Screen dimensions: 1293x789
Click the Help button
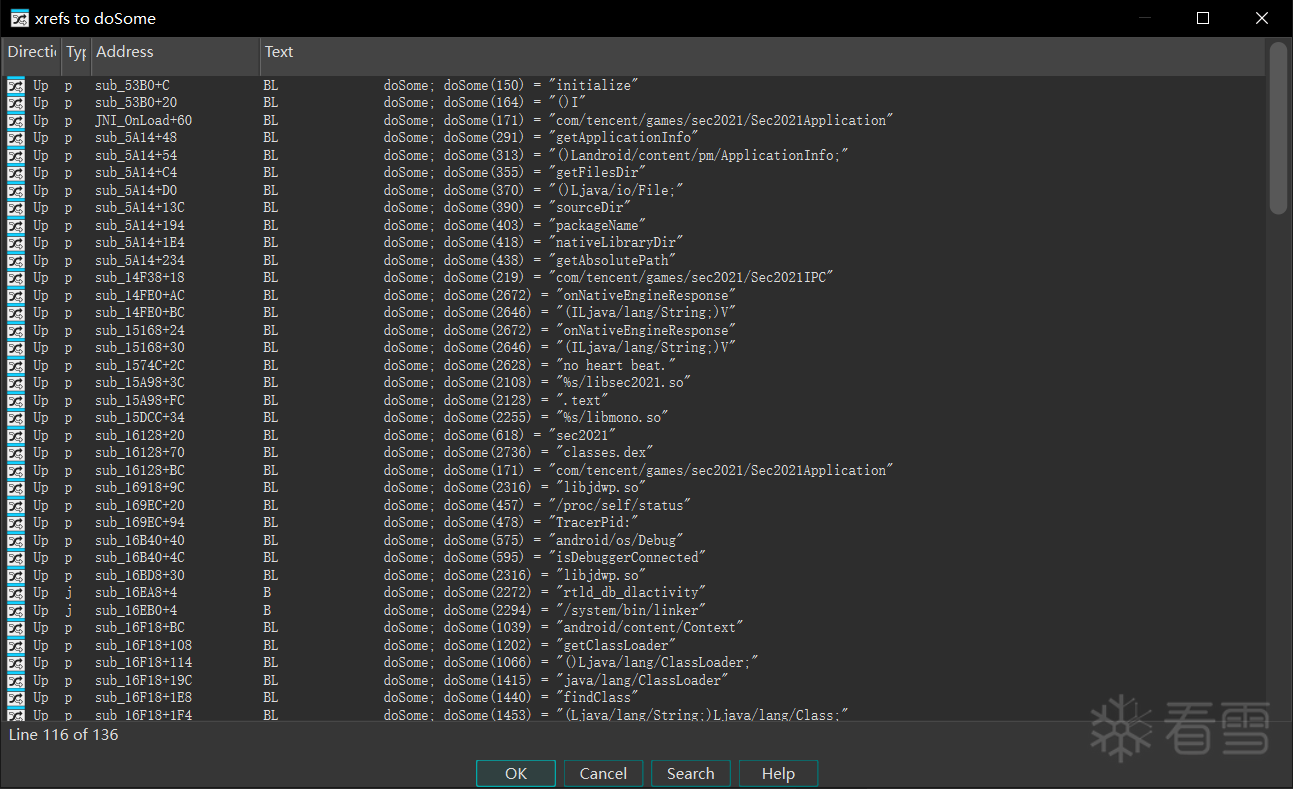pyautogui.click(x=778, y=773)
